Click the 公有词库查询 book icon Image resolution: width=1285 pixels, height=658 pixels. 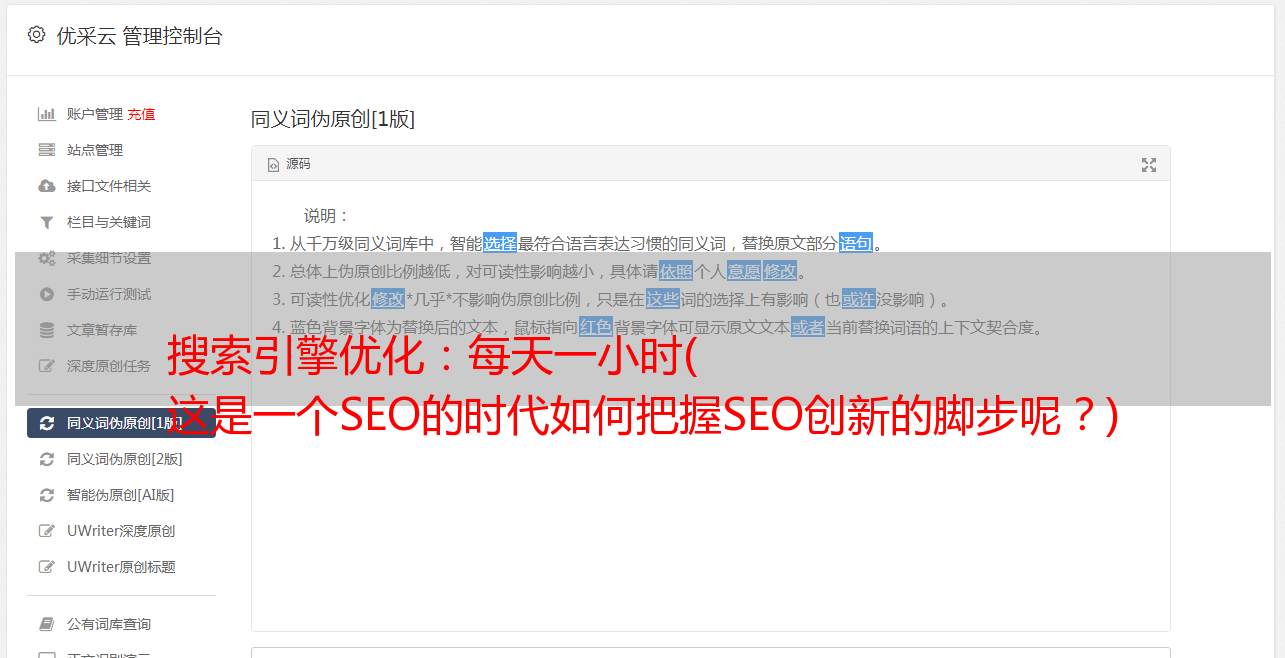coord(46,624)
